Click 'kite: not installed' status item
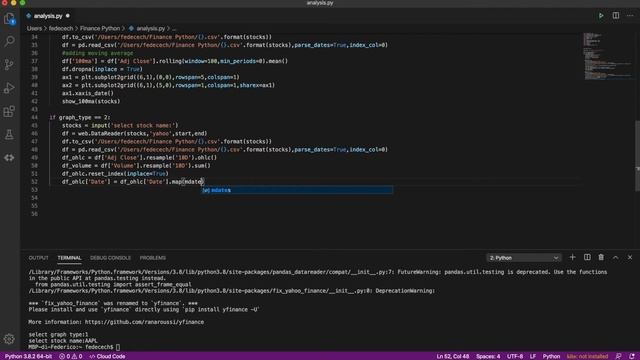 coord(587,356)
